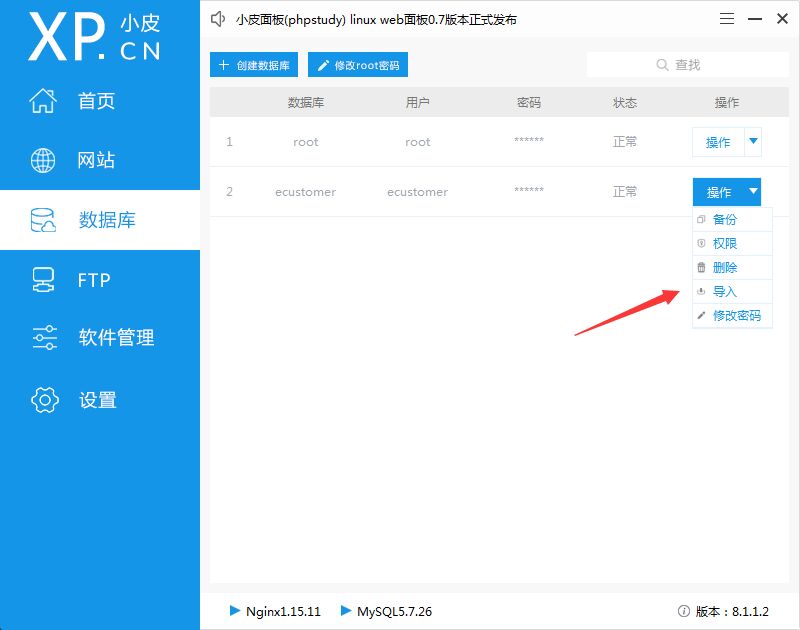Screen dimensions: 800x630
Task: Open 设置 settings section
Action: [x=100, y=399]
